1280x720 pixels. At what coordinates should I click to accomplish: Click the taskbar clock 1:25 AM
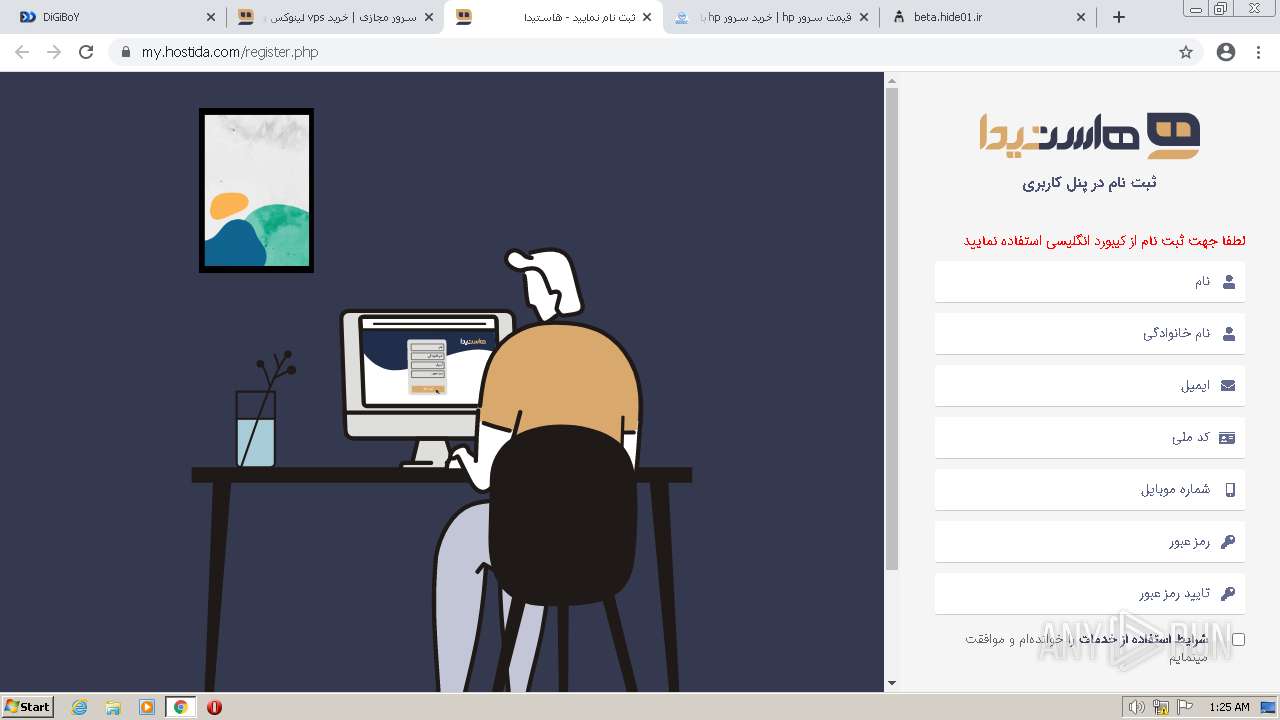(1229, 707)
